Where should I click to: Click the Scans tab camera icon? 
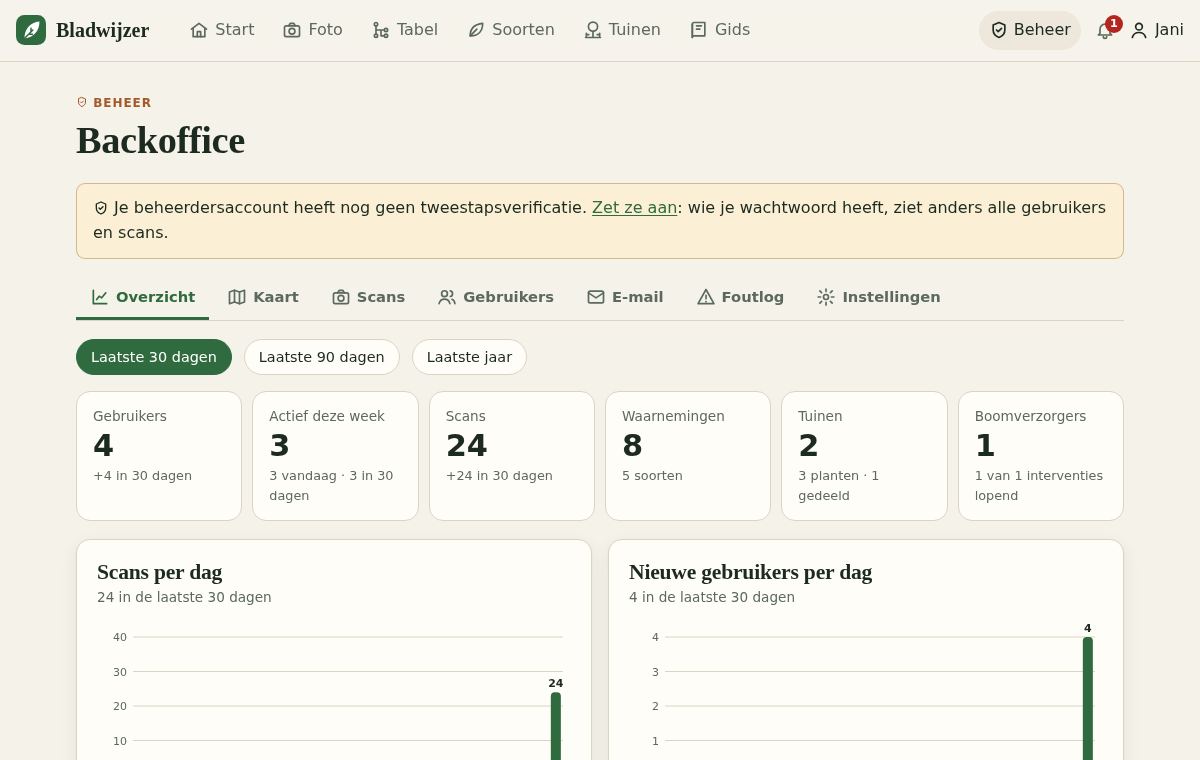coord(341,297)
